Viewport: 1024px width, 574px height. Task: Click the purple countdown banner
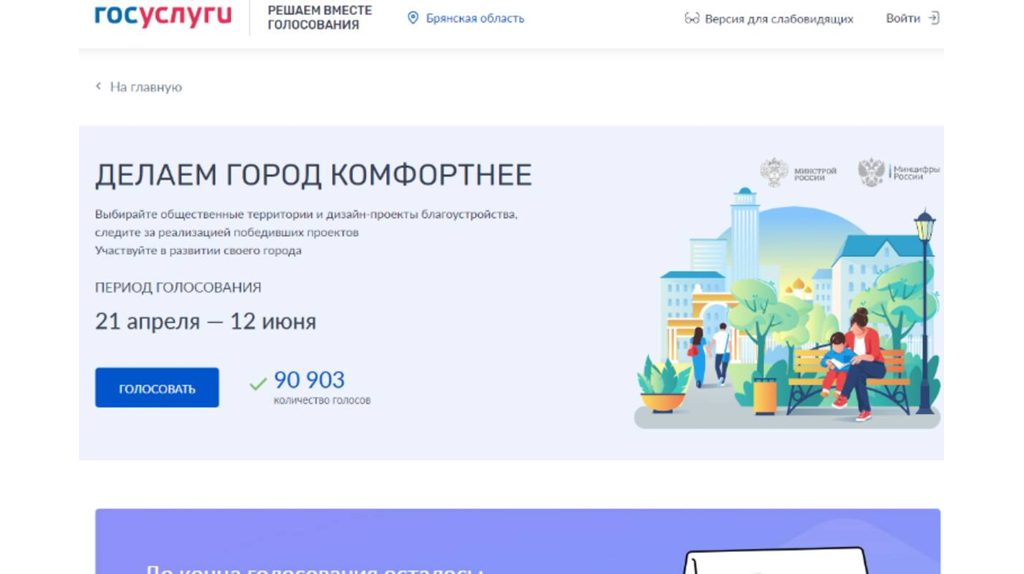517,541
